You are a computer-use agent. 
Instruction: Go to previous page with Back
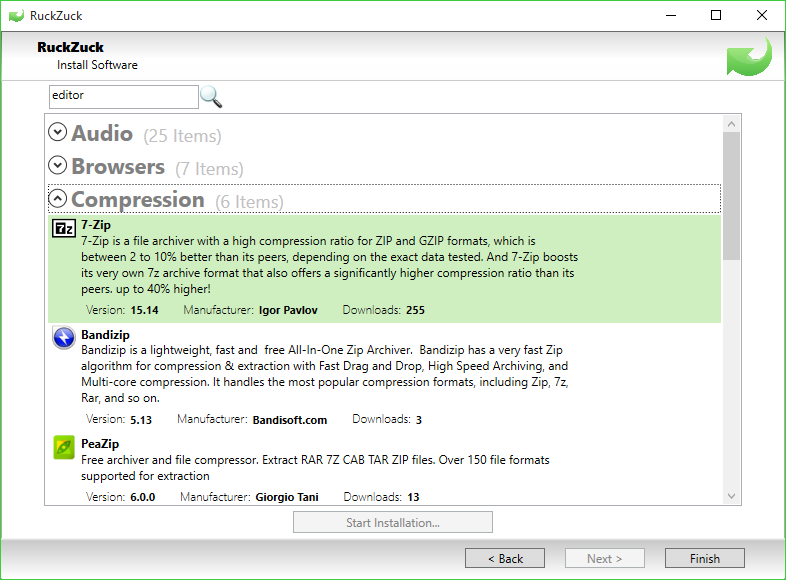[x=505, y=558]
